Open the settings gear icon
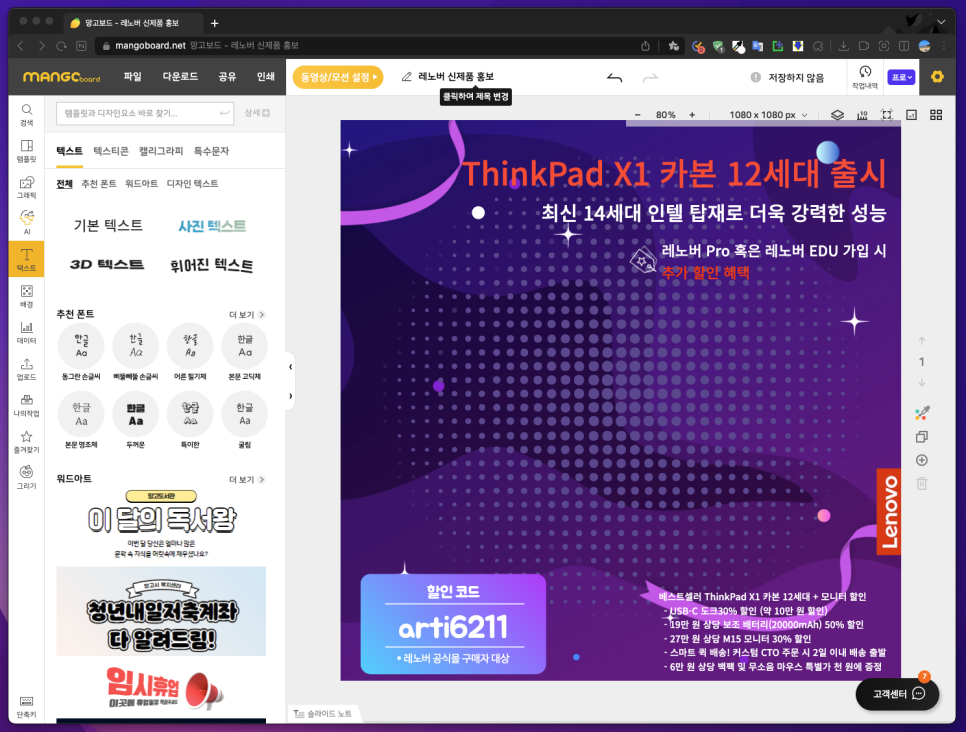966x732 pixels. coord(937,76)
